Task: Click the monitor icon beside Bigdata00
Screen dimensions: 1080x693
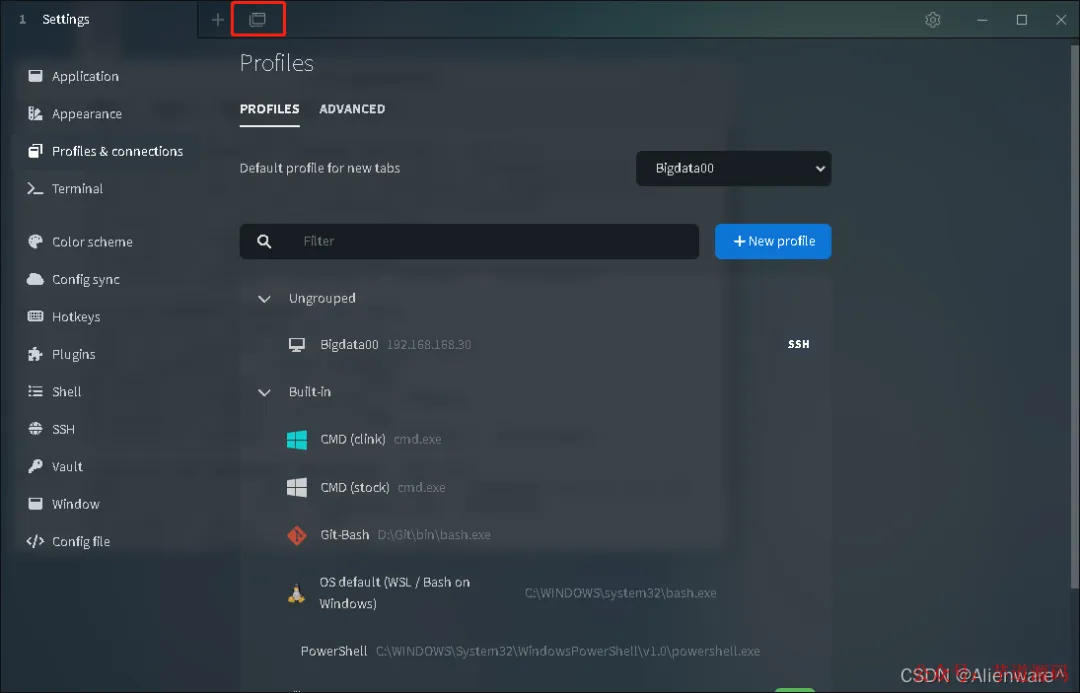Action: [297, 344]
